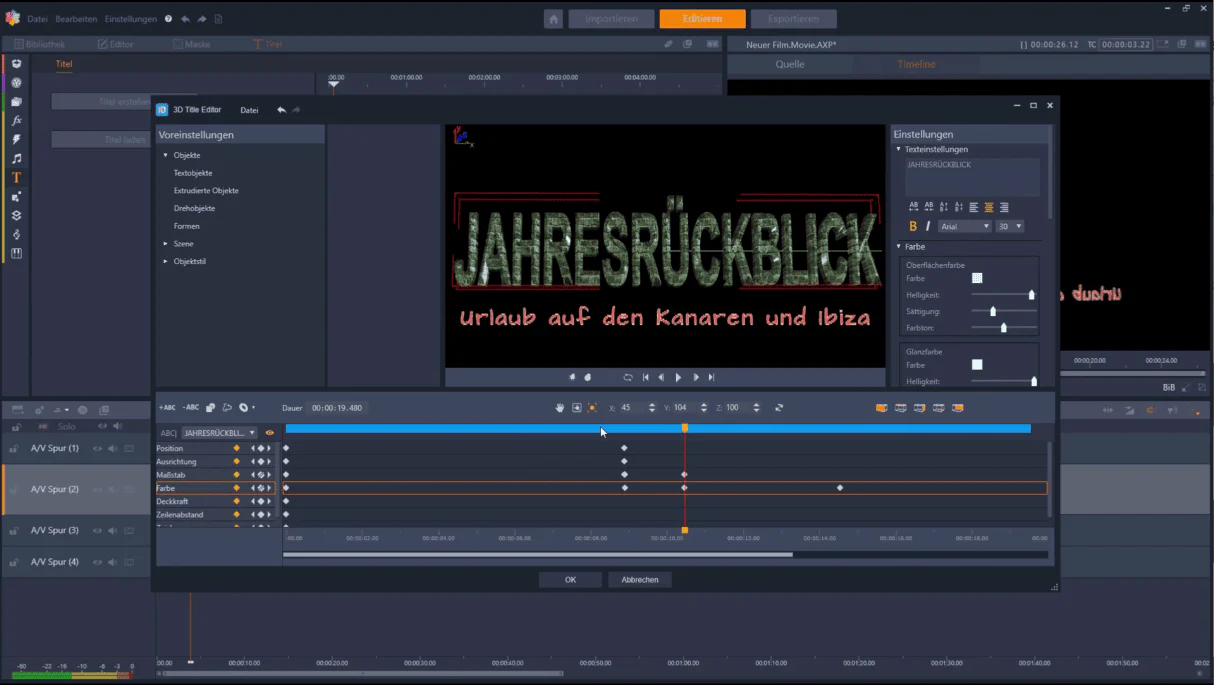
Task: Expand the Szene tree node
Action: click(x=166, y=243)
